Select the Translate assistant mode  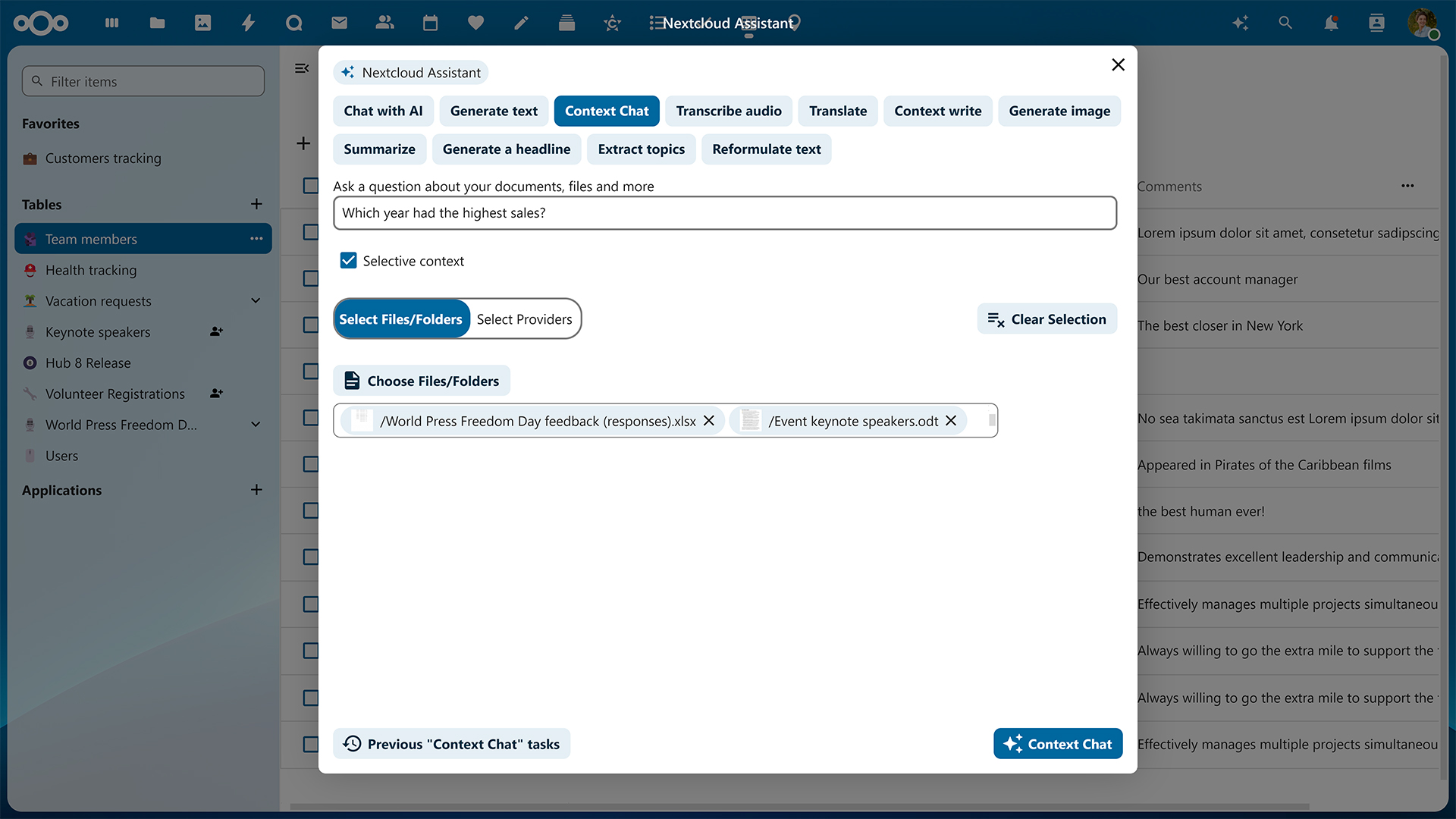pyautogui.click(x=837, y=111)
